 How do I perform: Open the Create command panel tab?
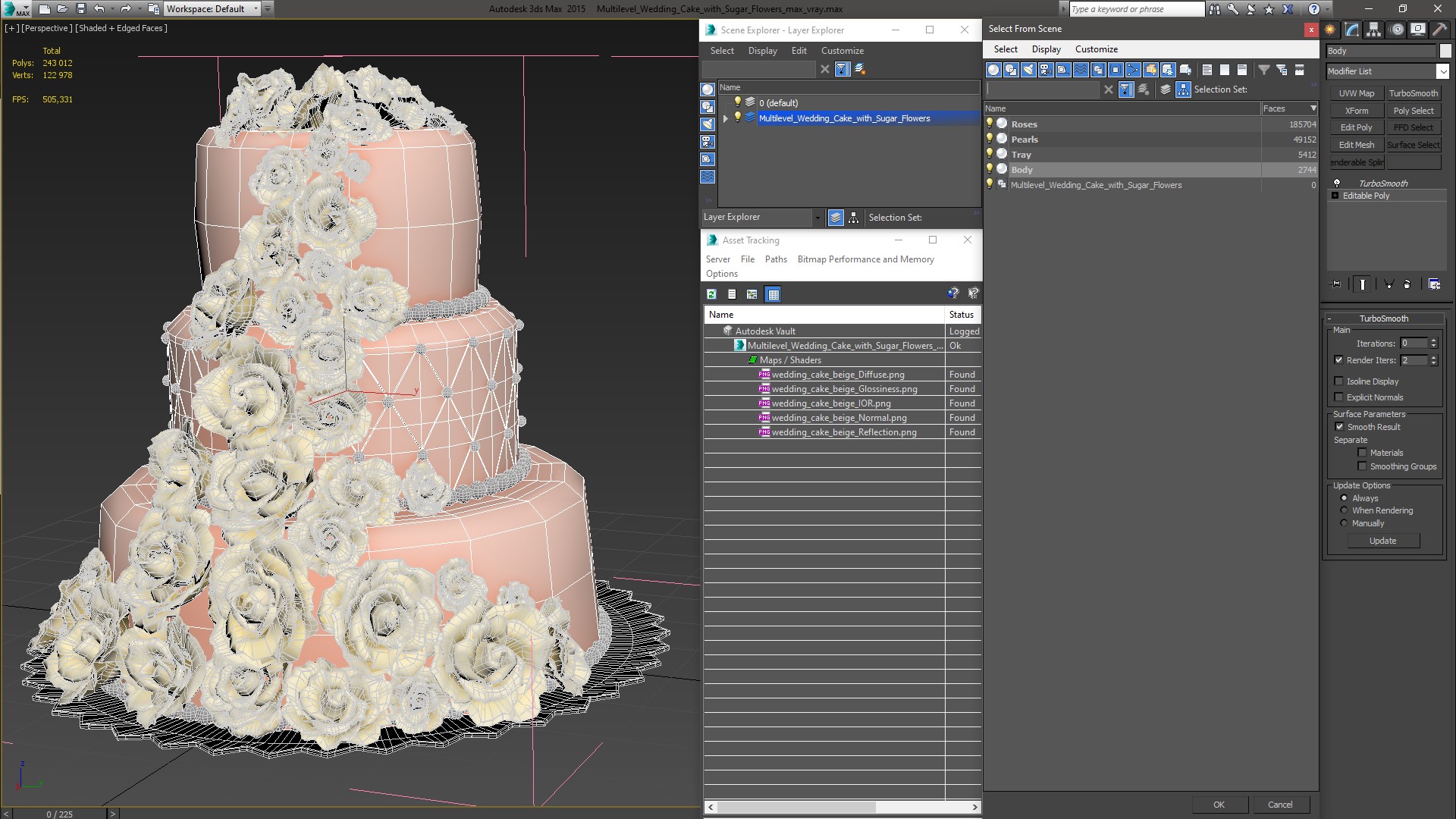pos(1330,30)
